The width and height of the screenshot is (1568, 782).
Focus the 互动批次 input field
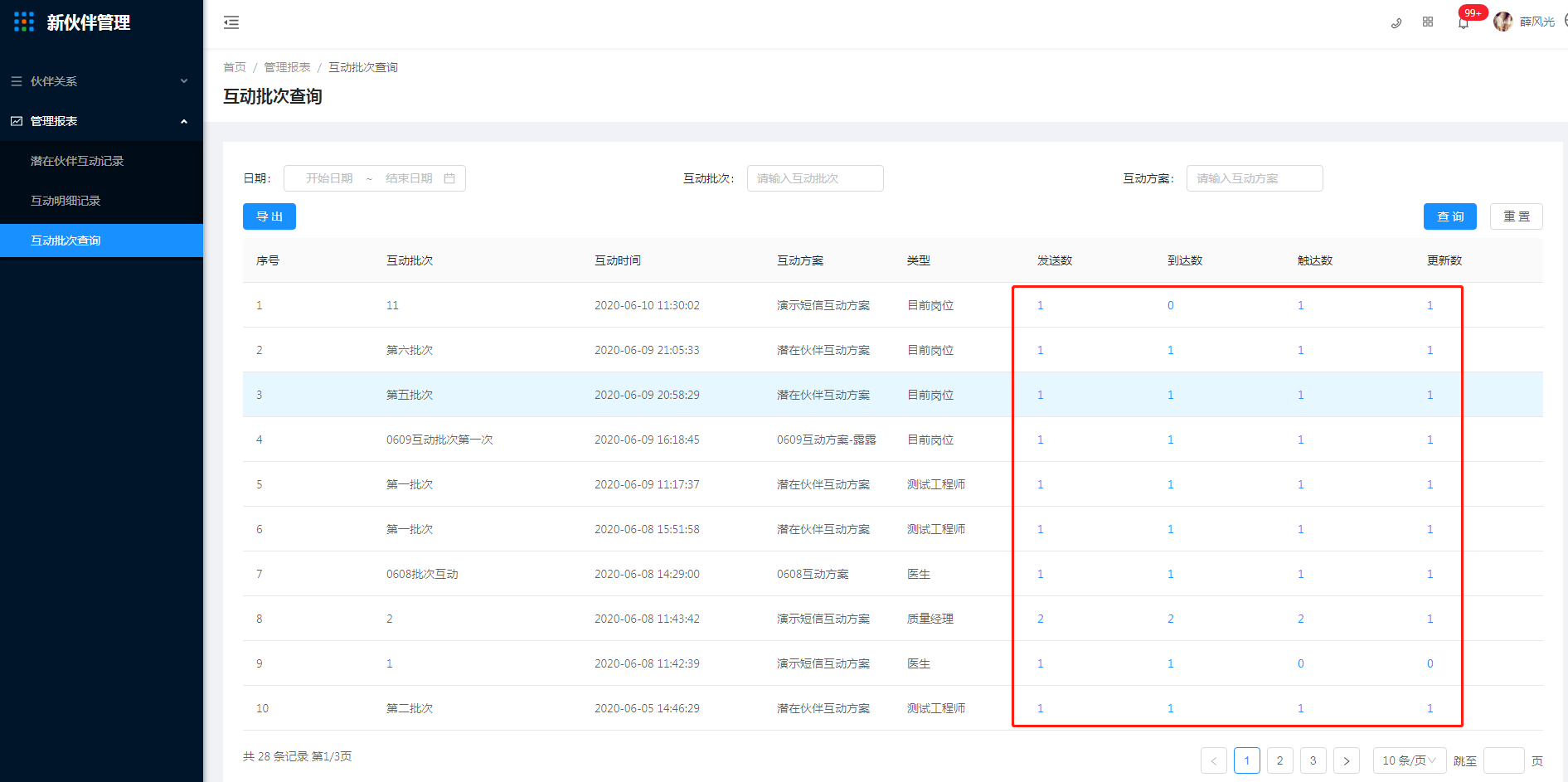pos(815,178)
